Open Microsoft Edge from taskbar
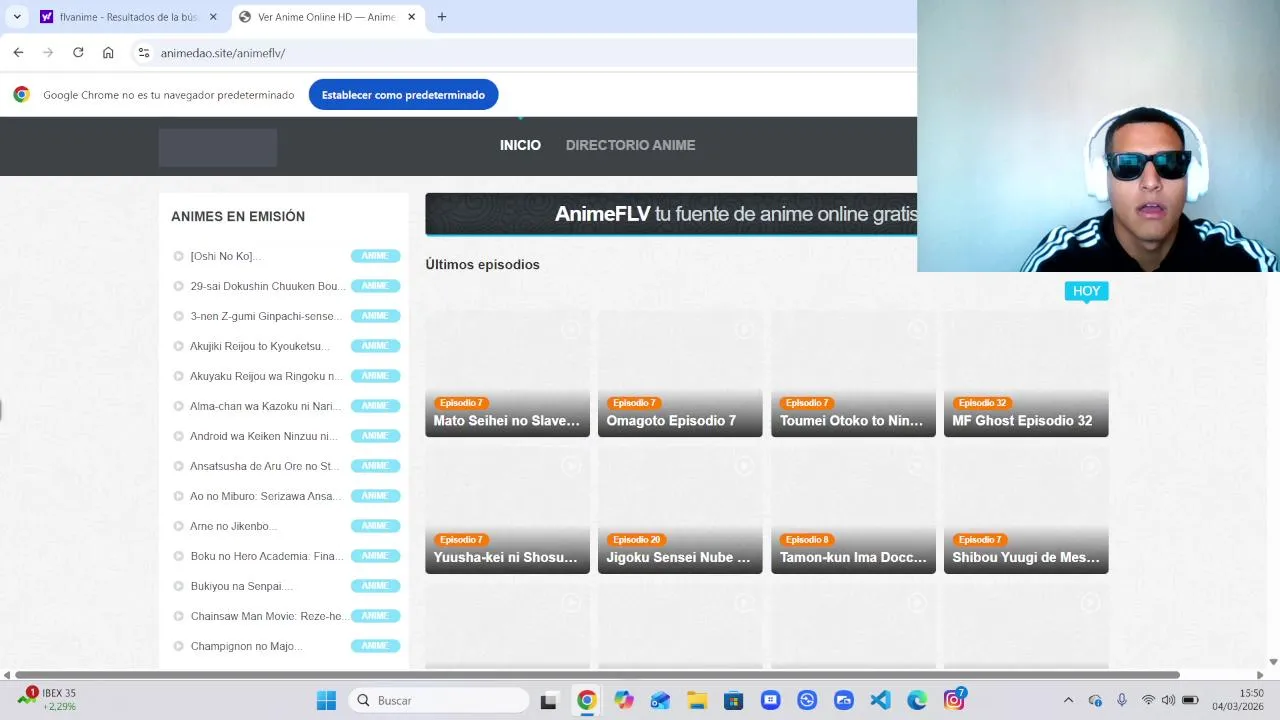Screen dimensions: 1280x720 [x=917, y=700]
